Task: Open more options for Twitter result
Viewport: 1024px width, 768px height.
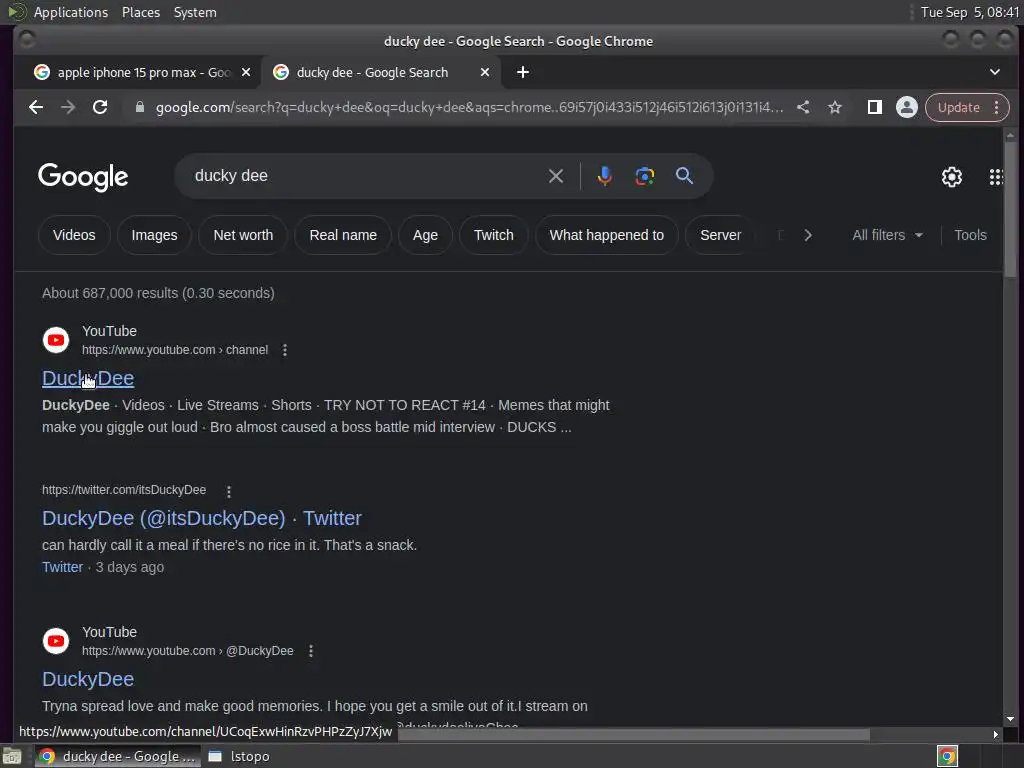Action: (x=229, y=491)
